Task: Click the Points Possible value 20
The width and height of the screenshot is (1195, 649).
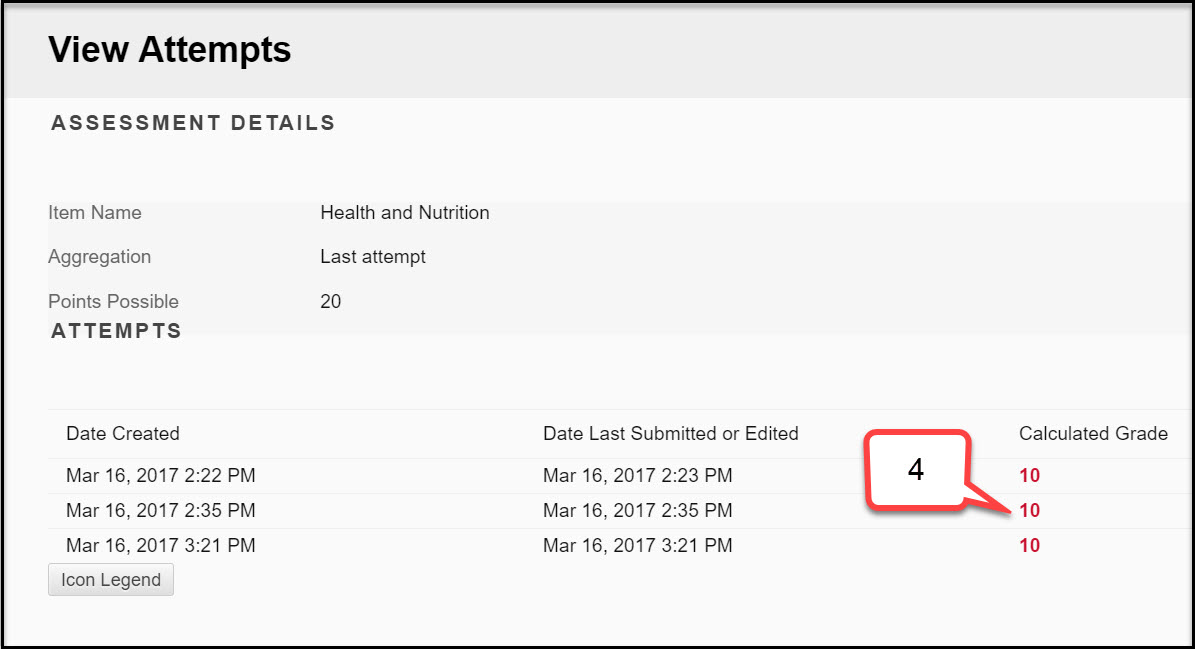Action: coord(331,302)
